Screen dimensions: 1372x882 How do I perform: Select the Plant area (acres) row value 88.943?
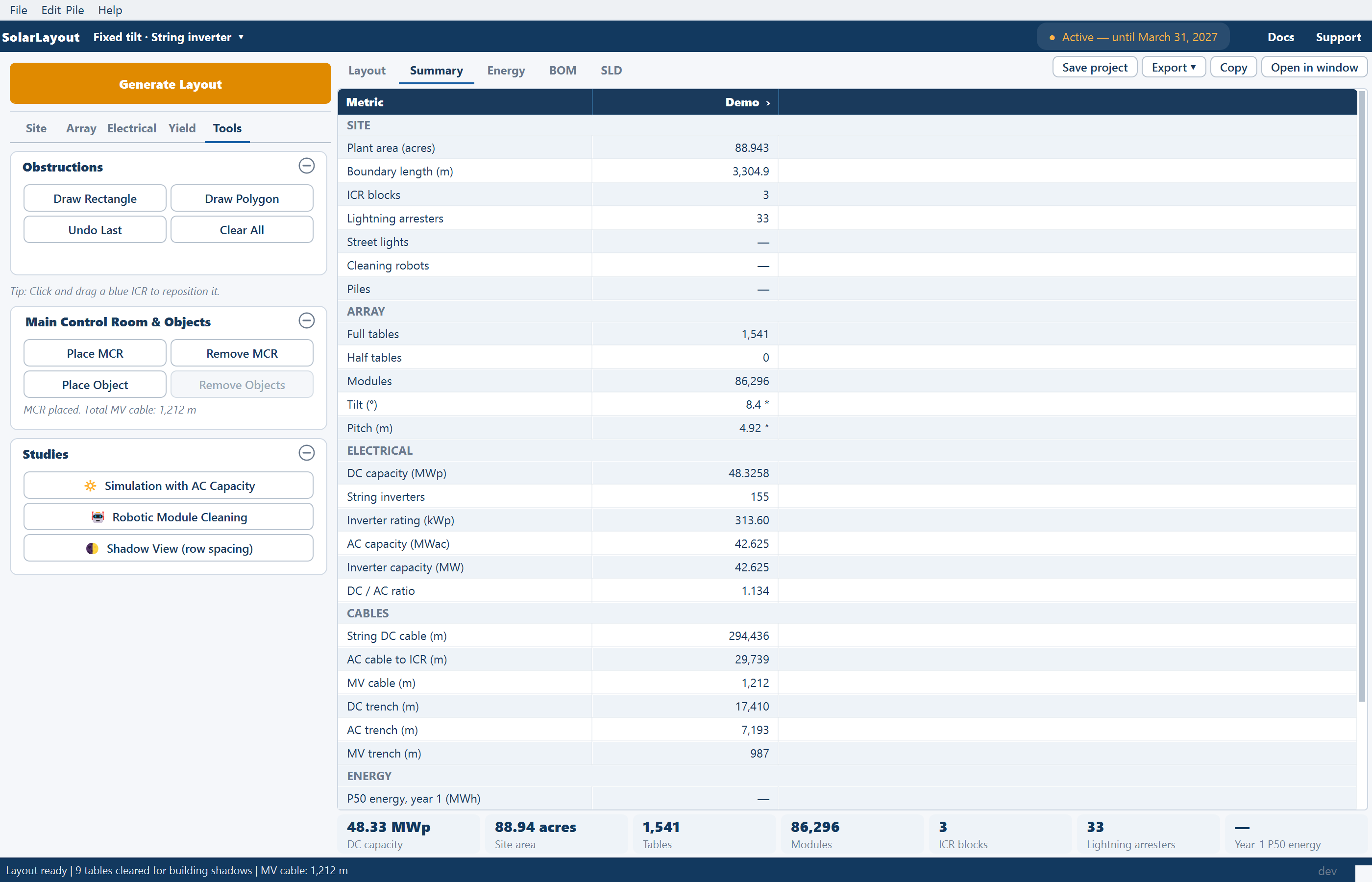[751, 148]
